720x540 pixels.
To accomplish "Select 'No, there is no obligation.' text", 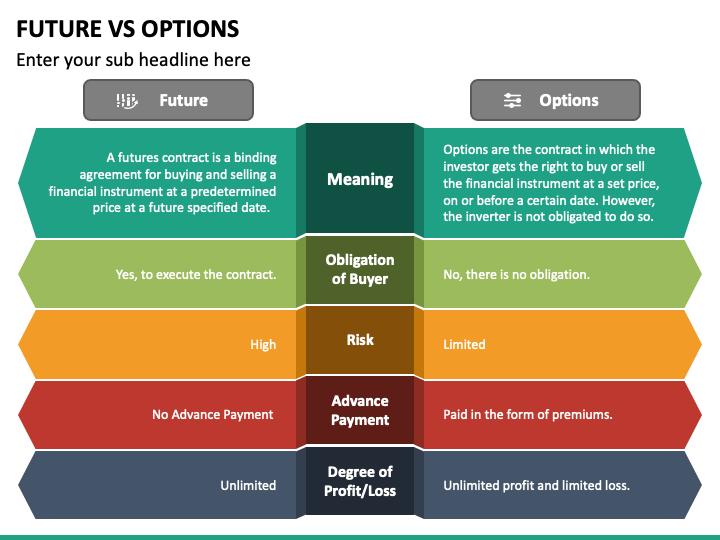I will [x=516, y=275].
